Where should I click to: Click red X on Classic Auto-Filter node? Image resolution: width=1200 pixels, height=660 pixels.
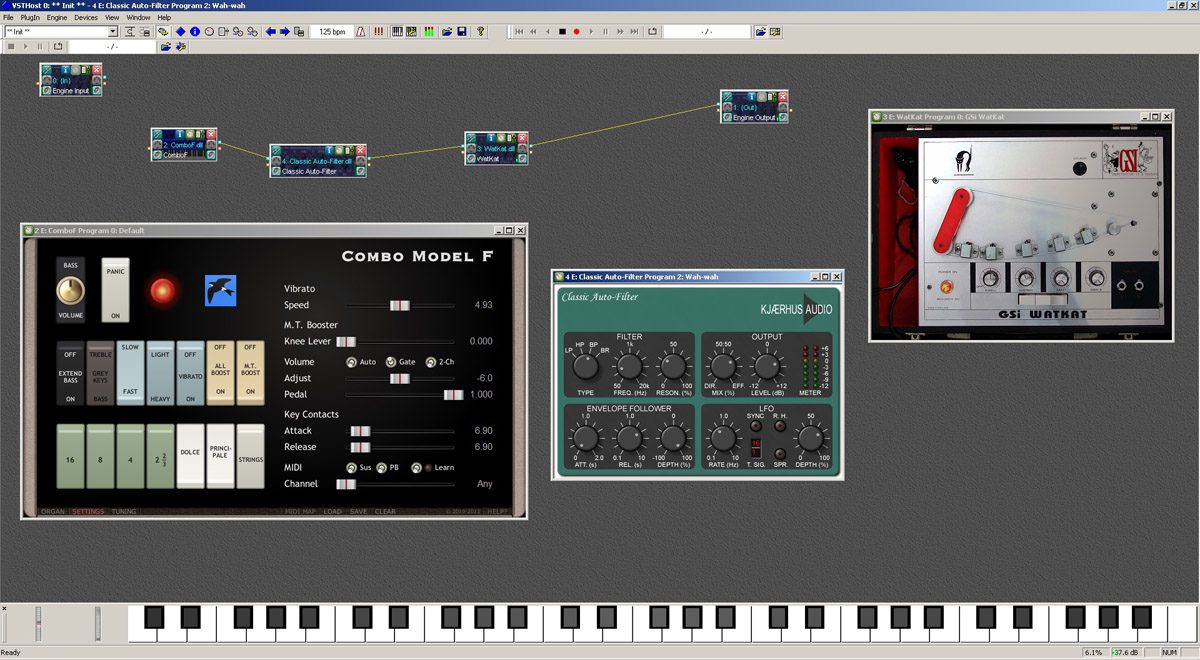tap(361, 150)
